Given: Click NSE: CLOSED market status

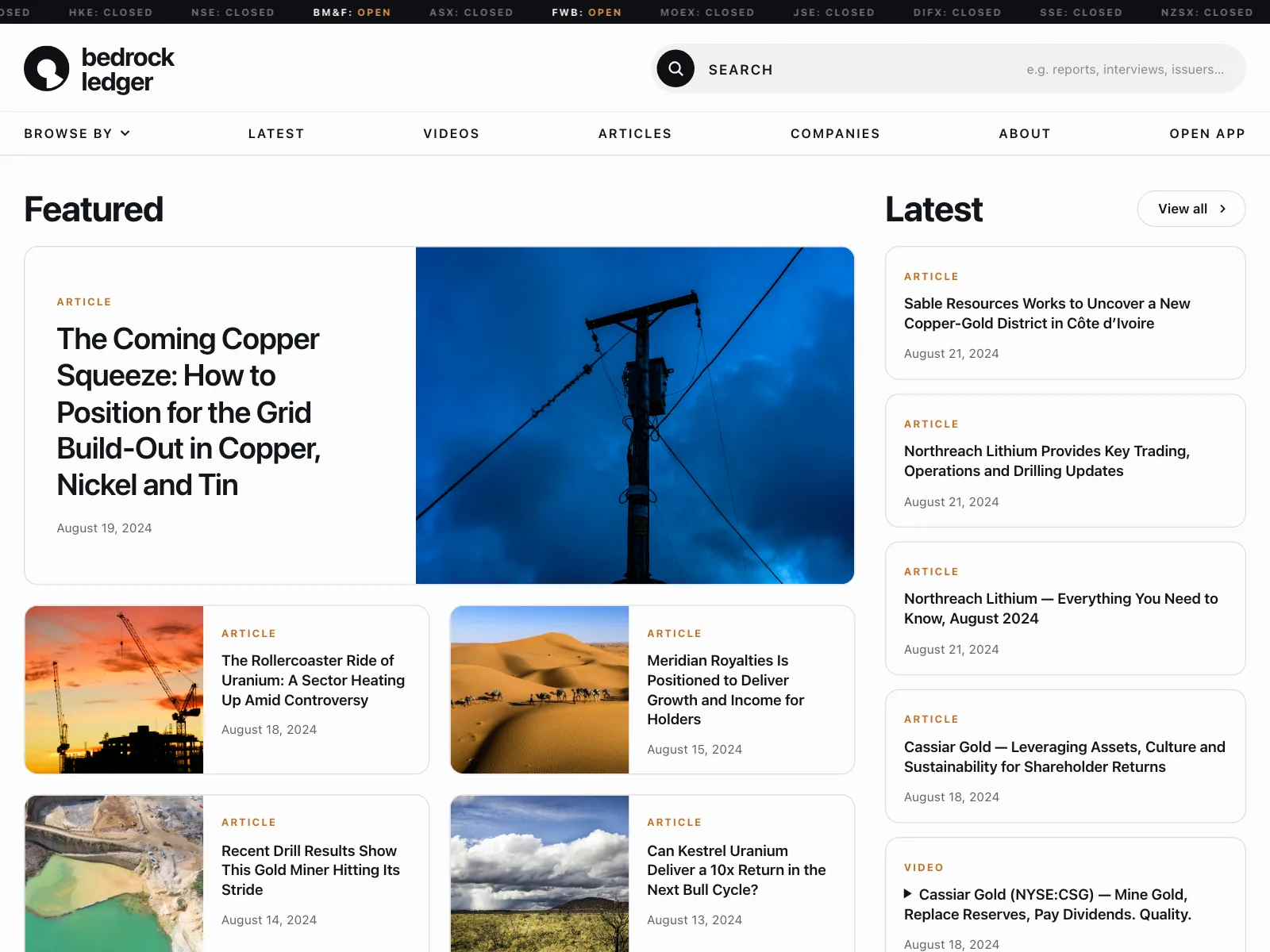Looking at the screenshot, I should pos(233,12).
